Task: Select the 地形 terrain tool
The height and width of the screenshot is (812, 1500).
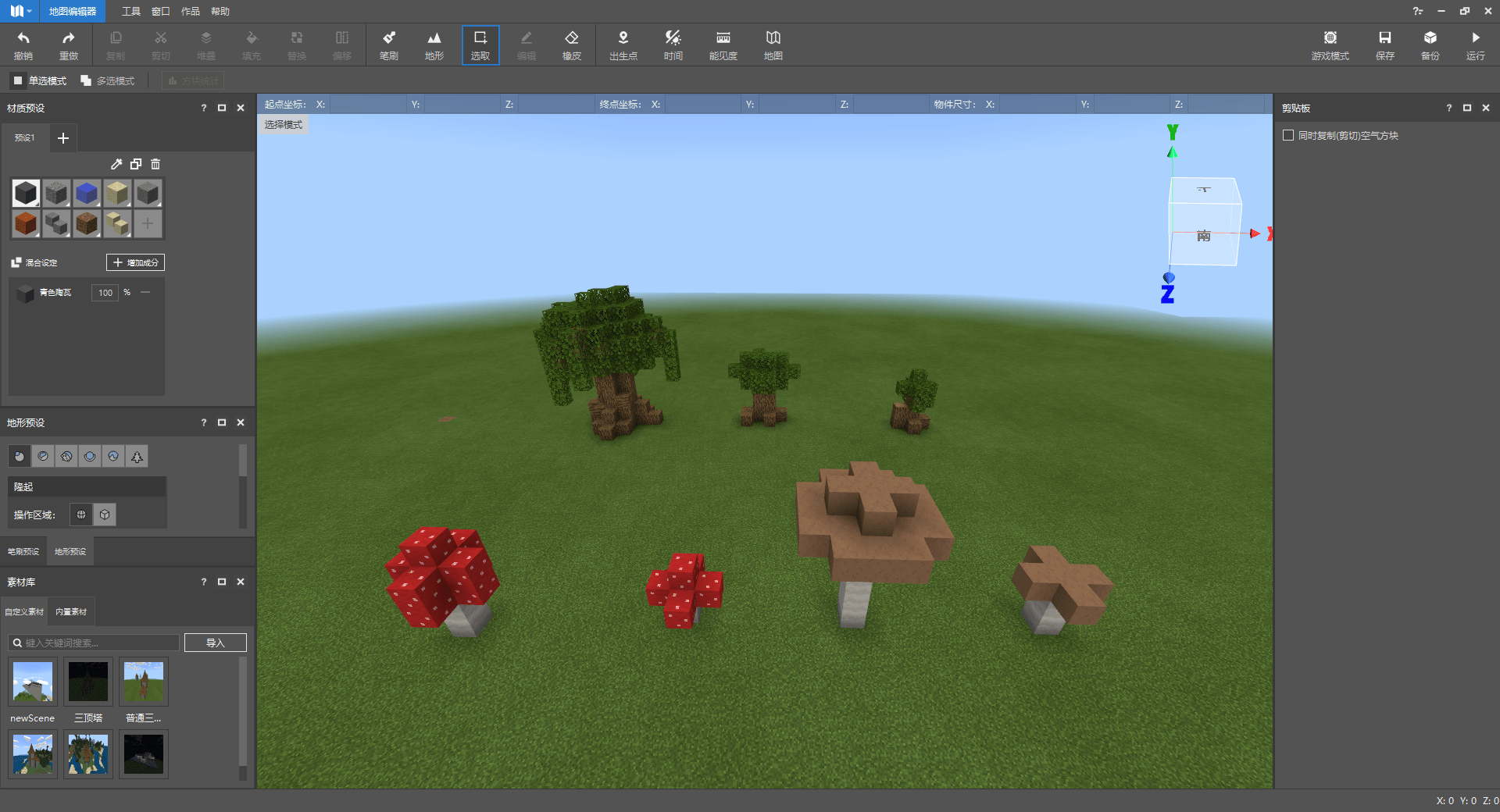Action: pos(434,45)
